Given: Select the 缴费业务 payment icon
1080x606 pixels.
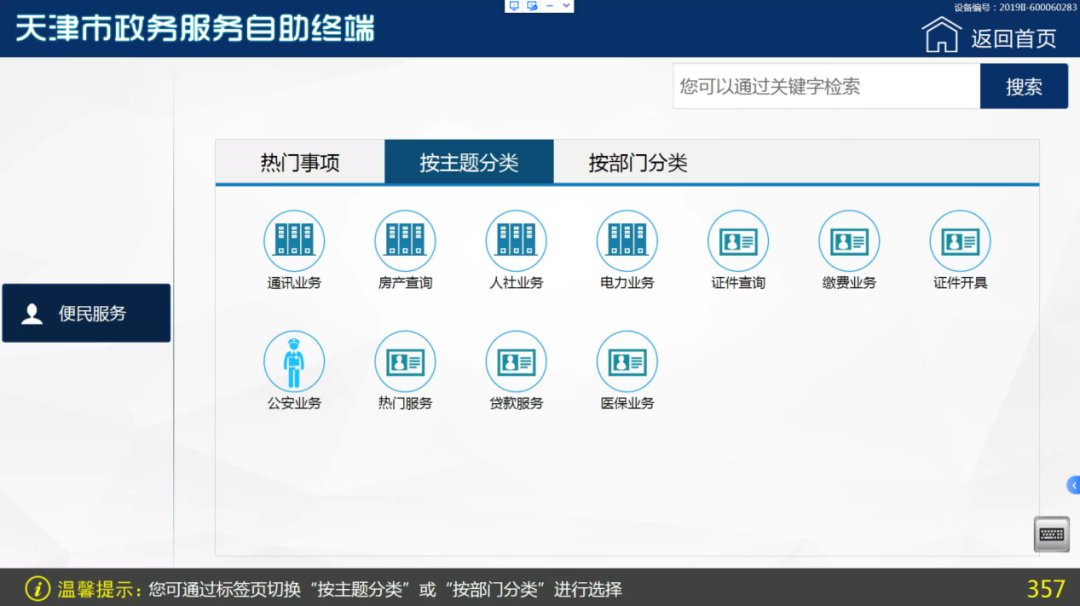Looking at the screenshot, I should click(x=849, y=241).
